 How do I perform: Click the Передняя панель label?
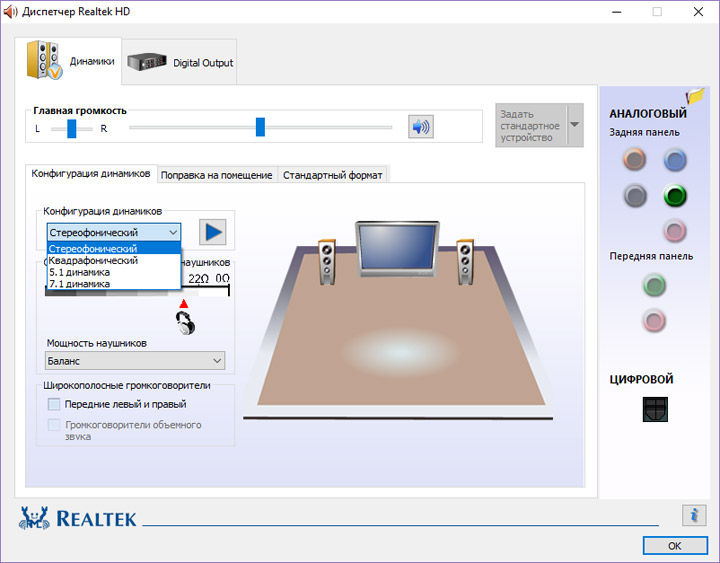651,256
